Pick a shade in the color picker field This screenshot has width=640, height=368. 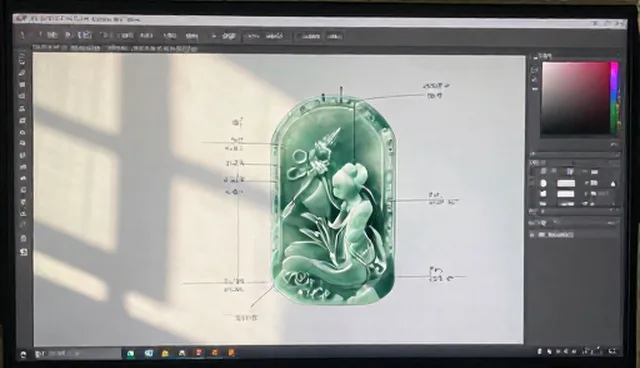point(576,98)
